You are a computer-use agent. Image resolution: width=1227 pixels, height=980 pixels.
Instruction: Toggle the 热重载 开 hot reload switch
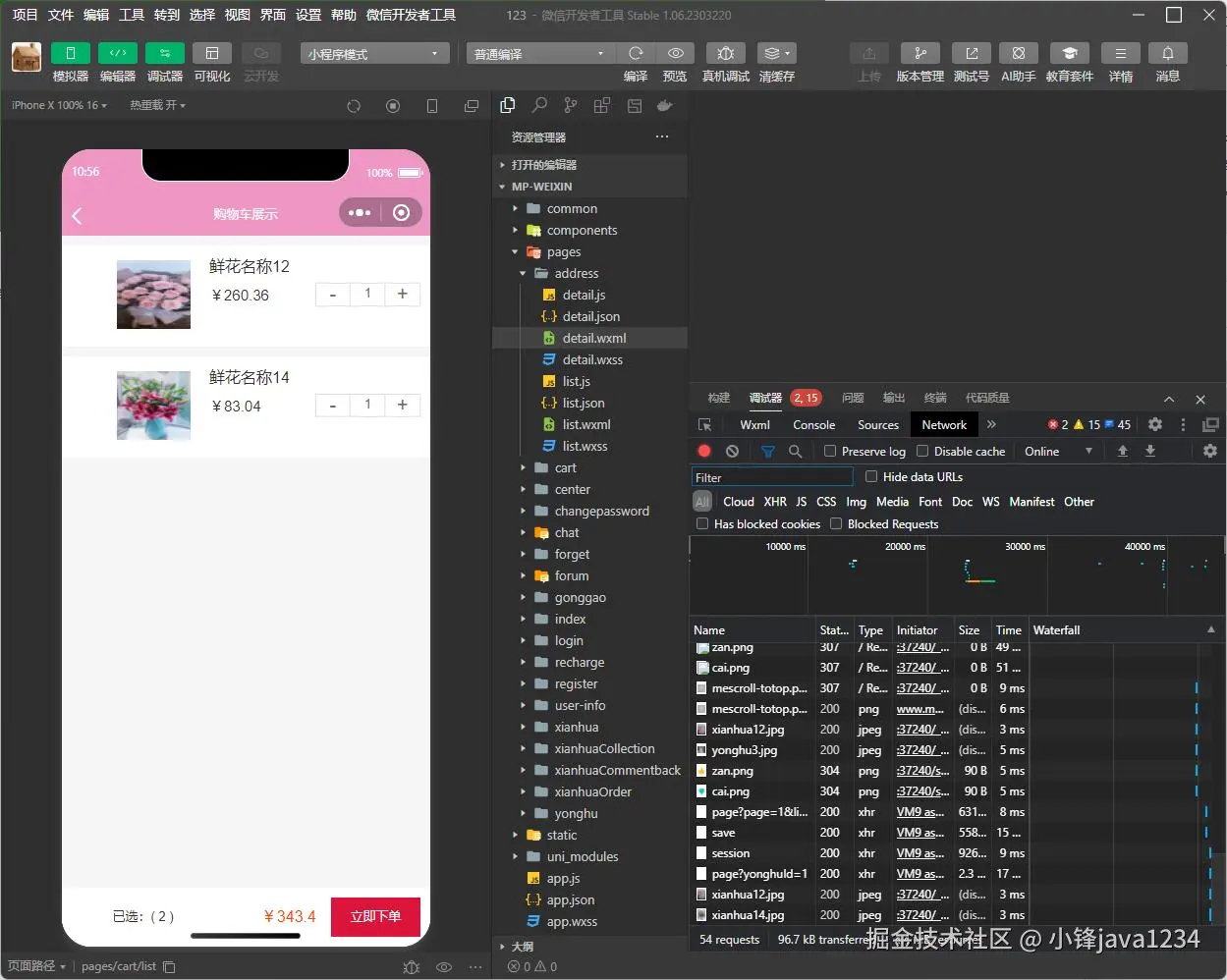tap(157, 105)
